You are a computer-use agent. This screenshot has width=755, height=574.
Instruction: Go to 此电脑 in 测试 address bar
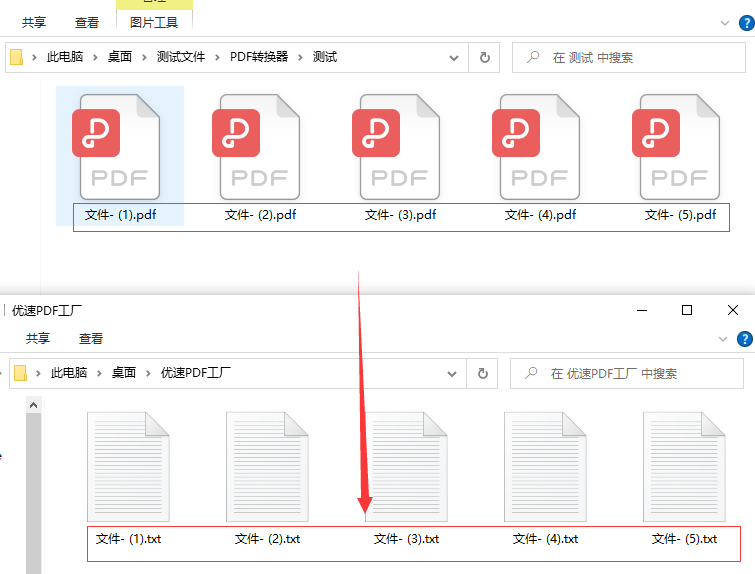65,57
